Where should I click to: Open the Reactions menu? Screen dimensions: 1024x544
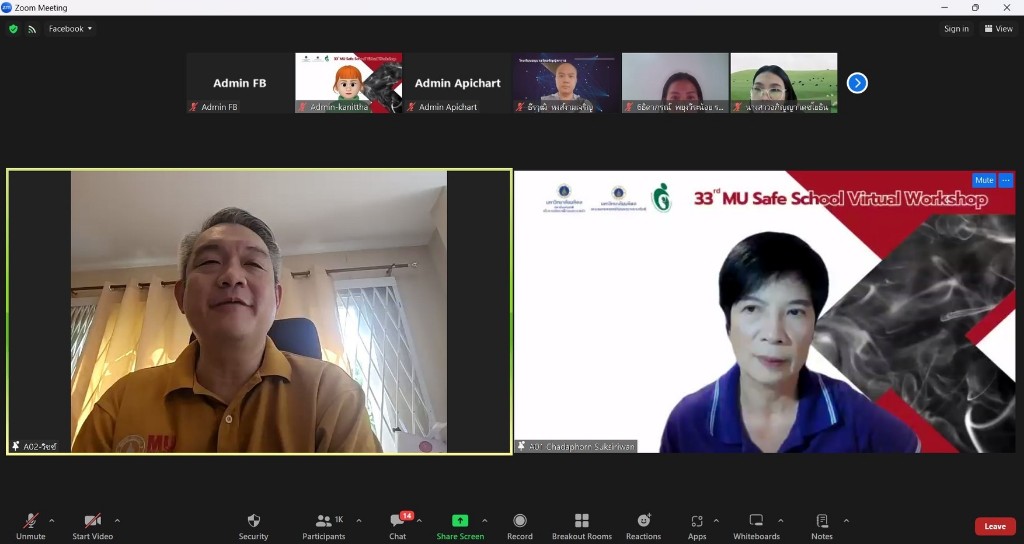[643, 526]
